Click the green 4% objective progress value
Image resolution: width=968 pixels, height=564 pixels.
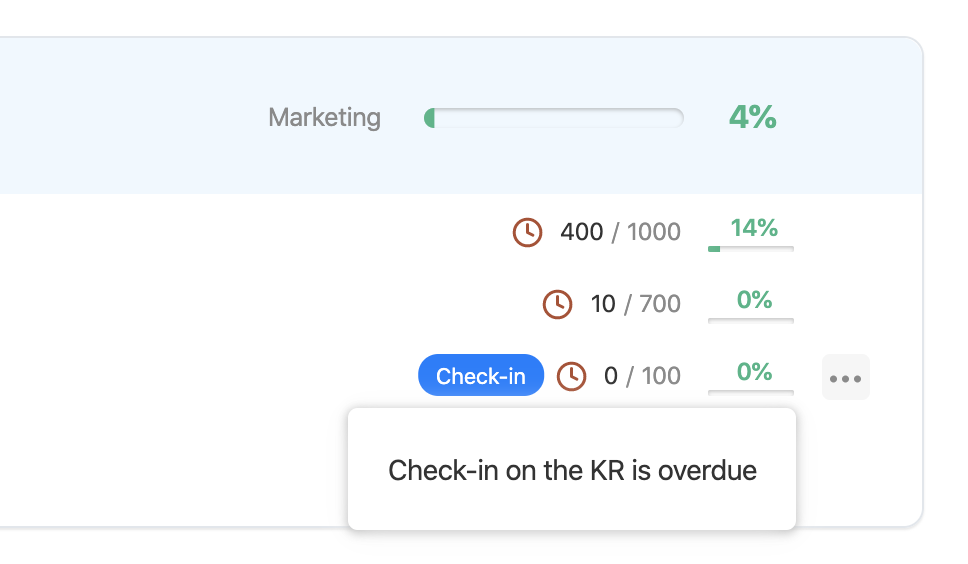[x=752, y=117]
